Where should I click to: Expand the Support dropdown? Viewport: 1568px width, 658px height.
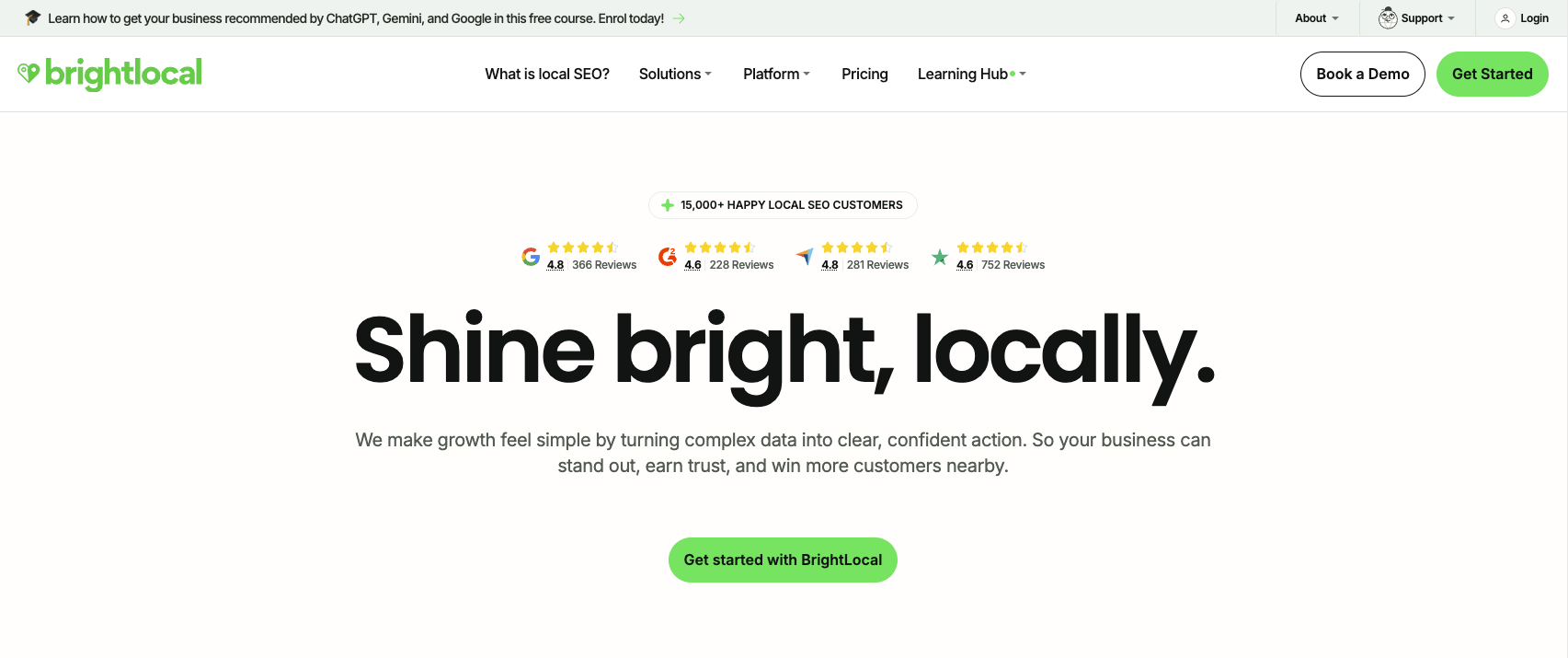tap(1417, 18)
